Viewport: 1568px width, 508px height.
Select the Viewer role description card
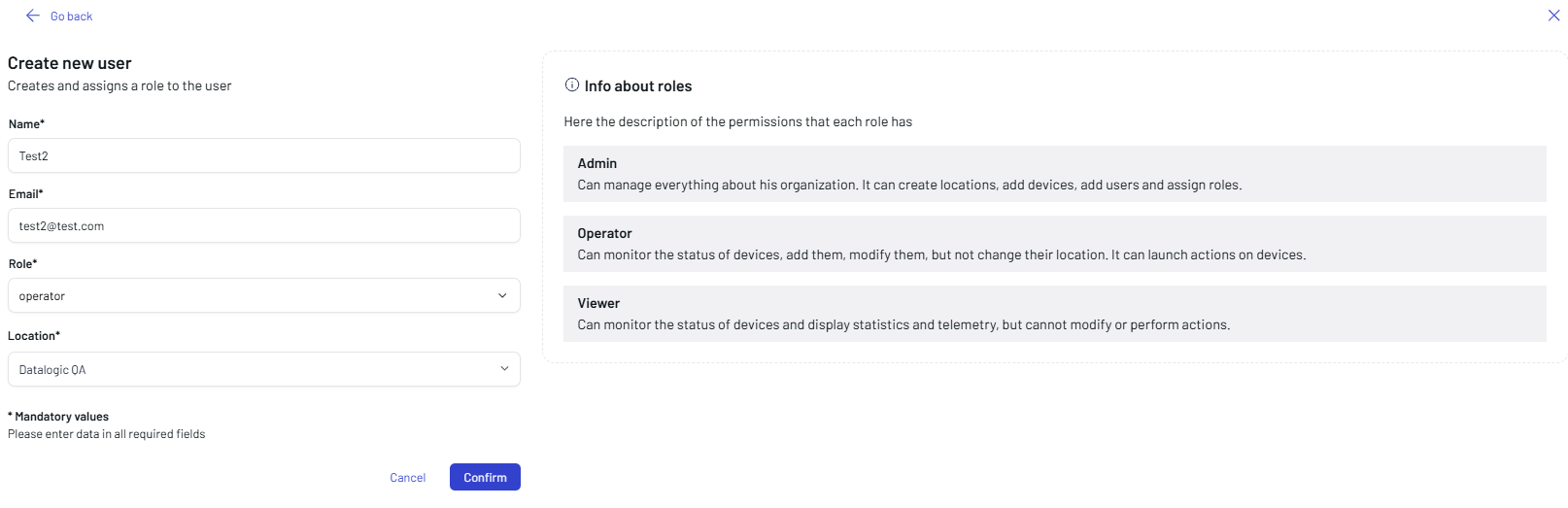[x=1054, y=314]
